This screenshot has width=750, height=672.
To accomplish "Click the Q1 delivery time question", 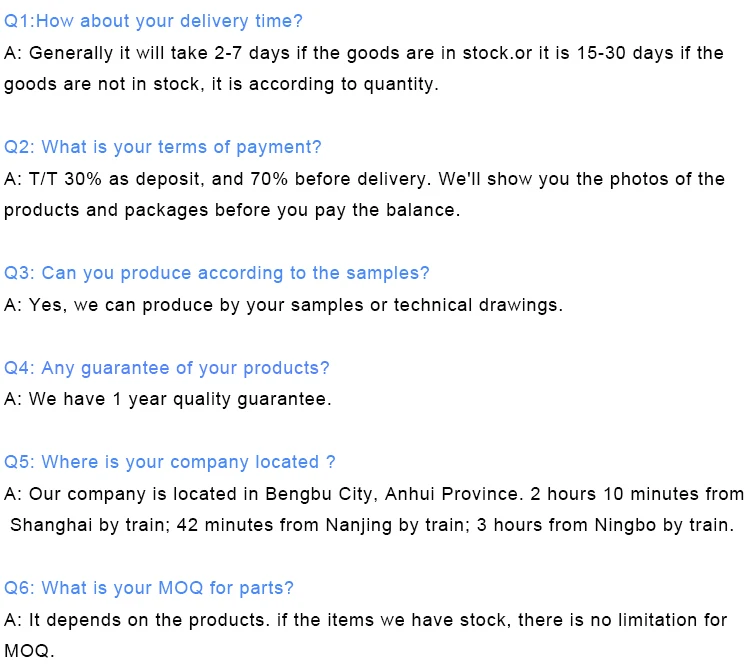I will click(x=153, y=22).
